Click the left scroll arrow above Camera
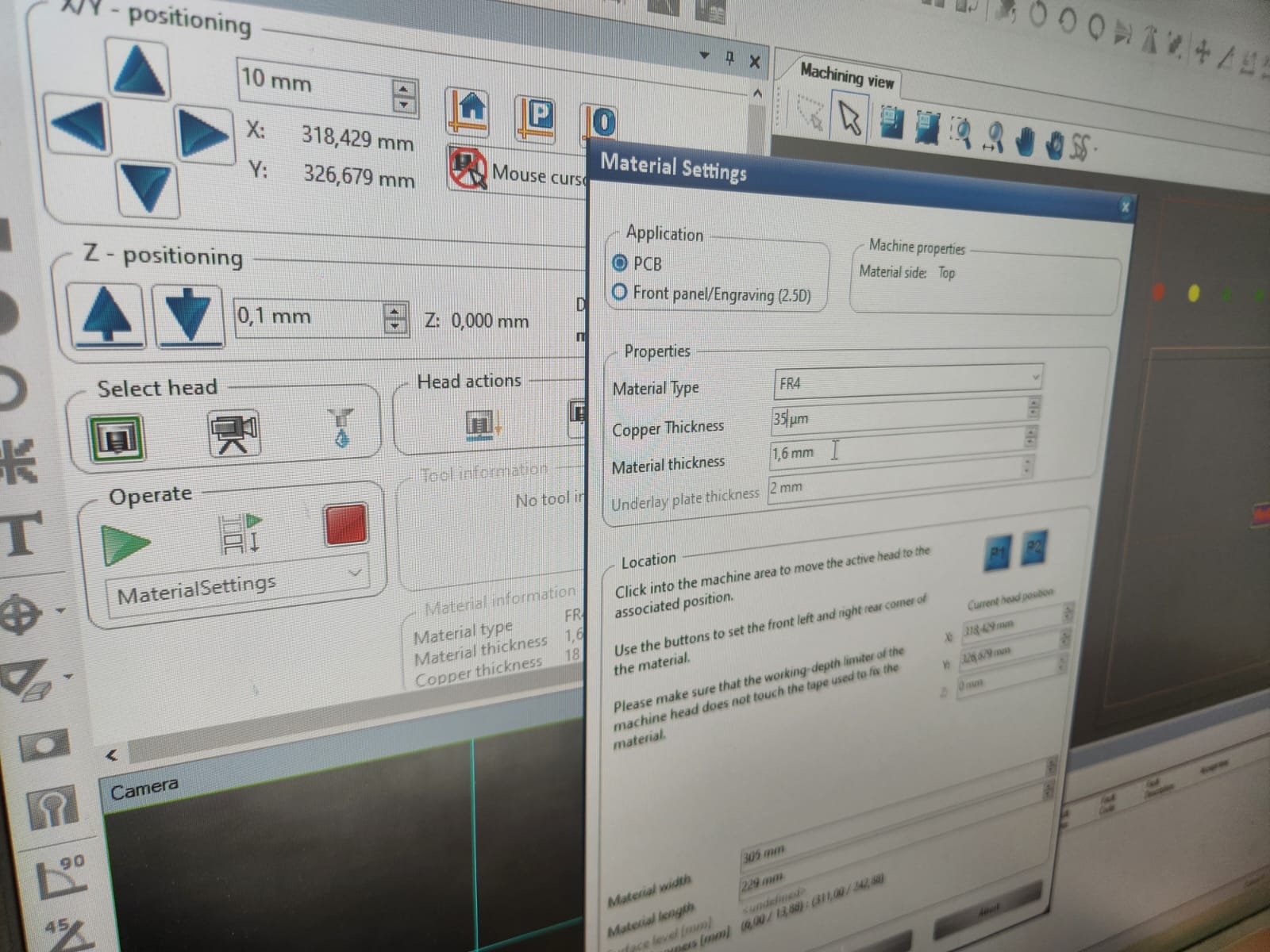1270x952 pixels. [112, 755]
